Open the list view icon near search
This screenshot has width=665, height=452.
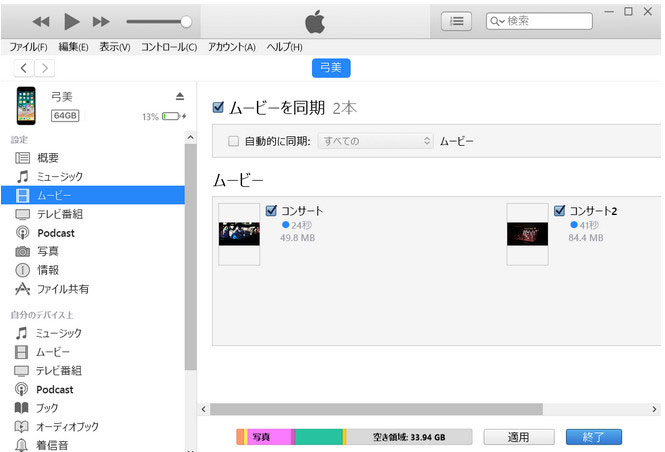pyautogui.click(x=456, y=21)
